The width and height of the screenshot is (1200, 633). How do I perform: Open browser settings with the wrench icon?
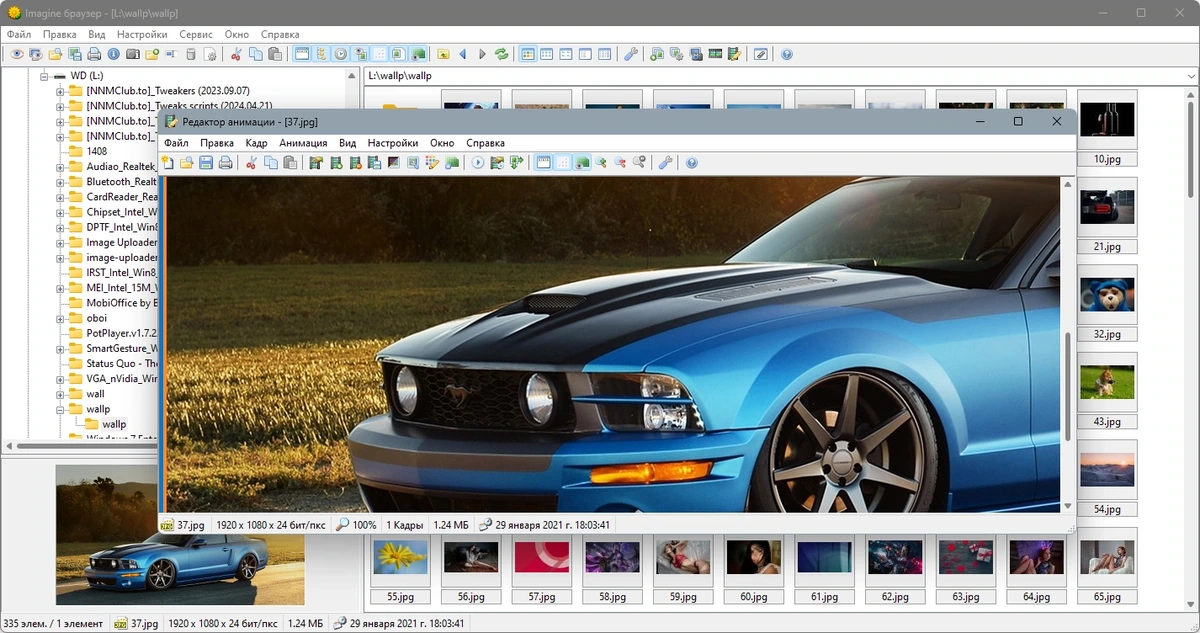tap(631, 54)
